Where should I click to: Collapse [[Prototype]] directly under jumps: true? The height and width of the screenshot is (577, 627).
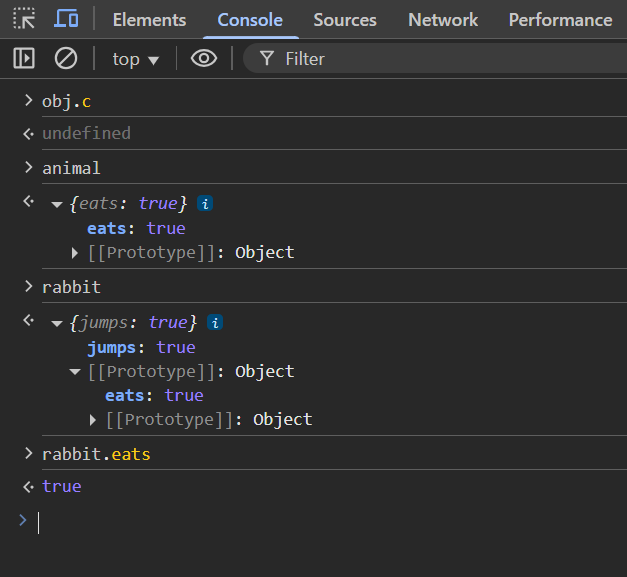coord(75,372)
